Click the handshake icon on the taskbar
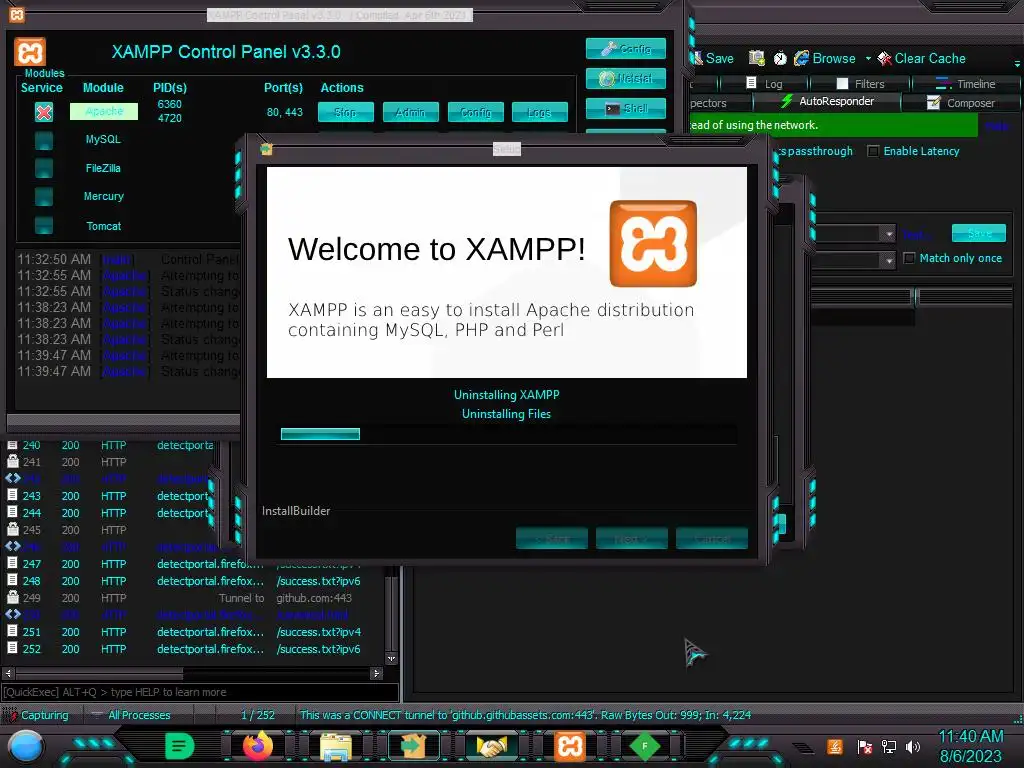Viewport: 1024px width, 768px height. (x=492, y=746)
